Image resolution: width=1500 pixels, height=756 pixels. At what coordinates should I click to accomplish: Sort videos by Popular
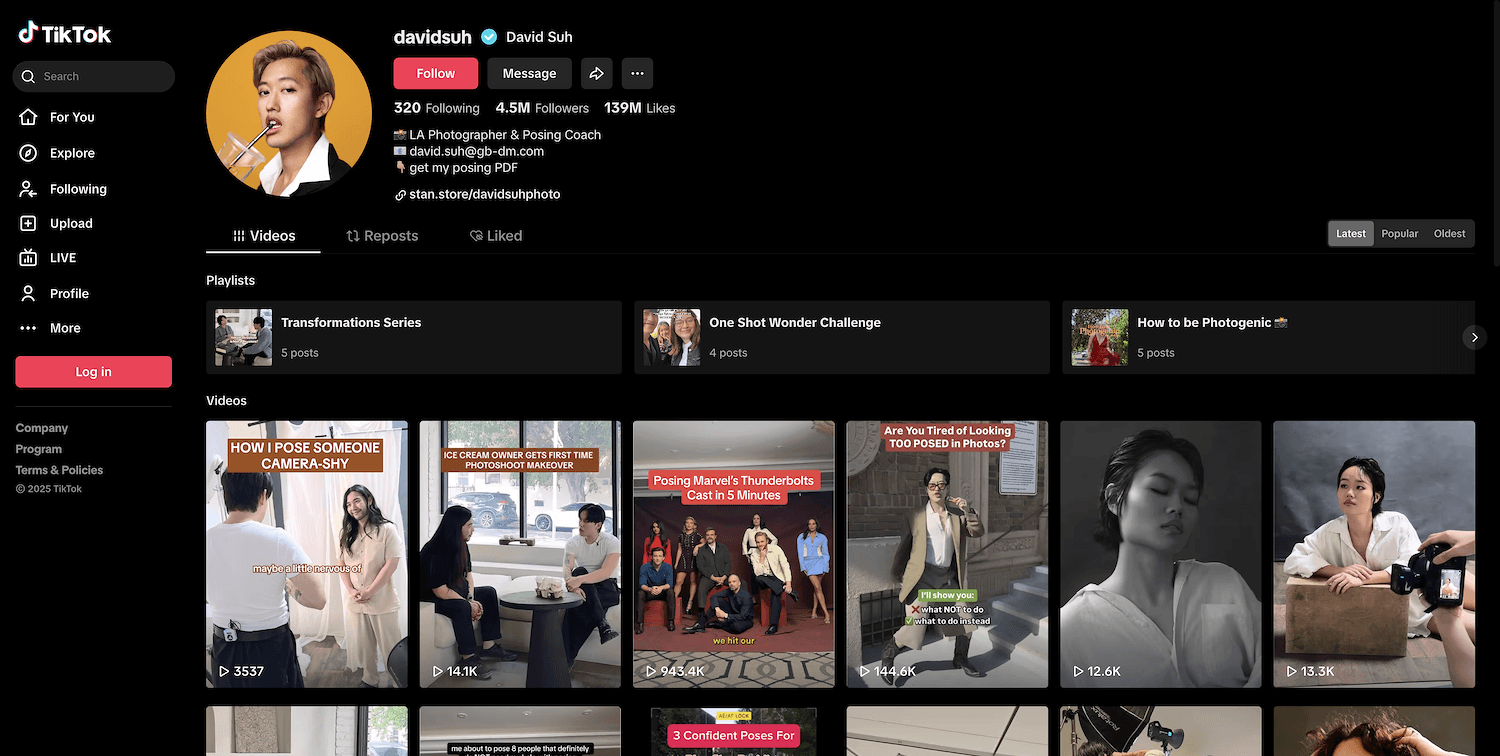(x=1399, y=233)
